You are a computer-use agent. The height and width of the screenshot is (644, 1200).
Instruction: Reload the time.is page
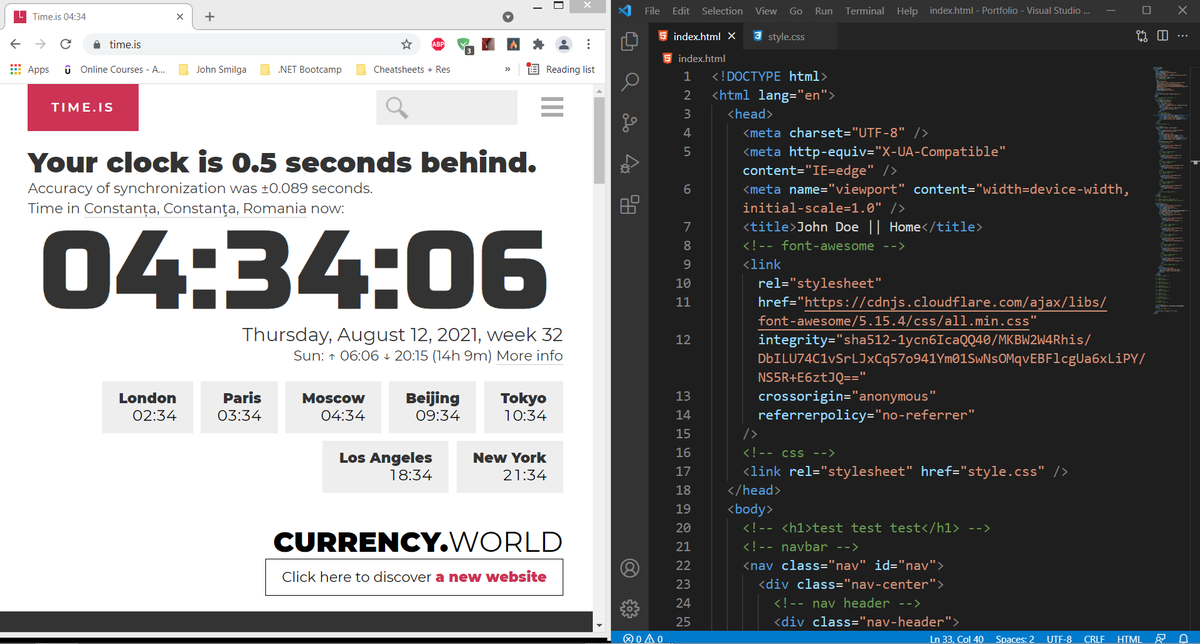click(65, 44)
